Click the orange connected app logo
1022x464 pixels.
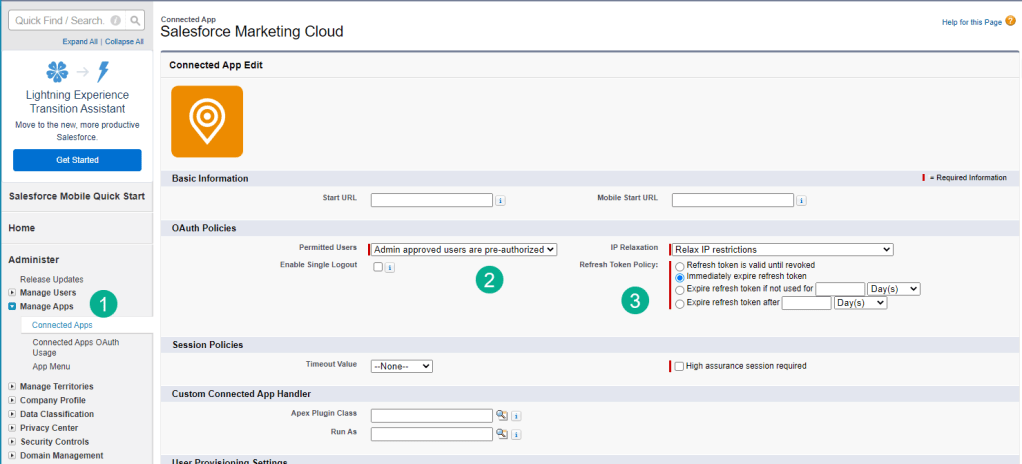pyautogui.click(x=207, y=121)
